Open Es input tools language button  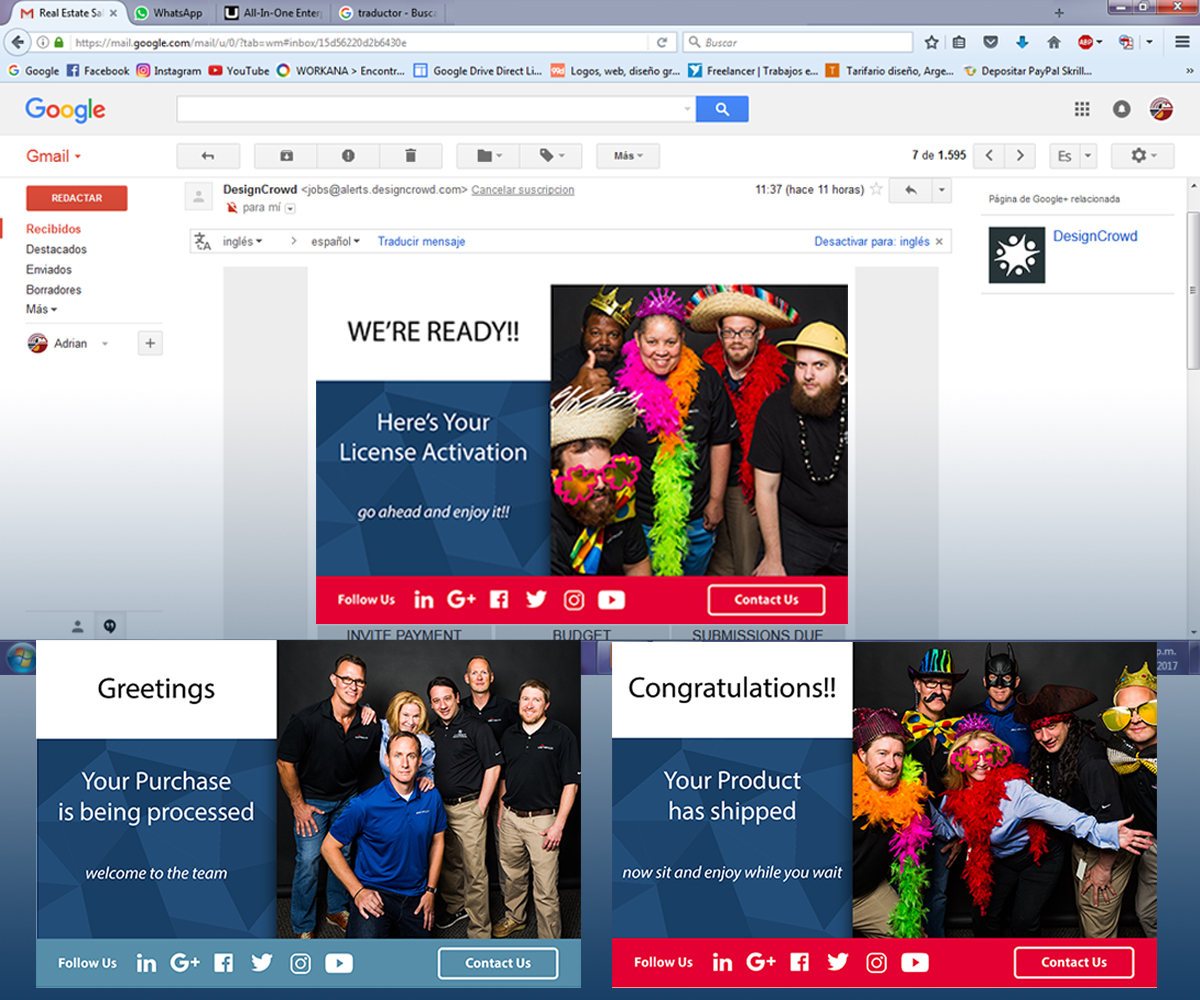[1064, 156]
